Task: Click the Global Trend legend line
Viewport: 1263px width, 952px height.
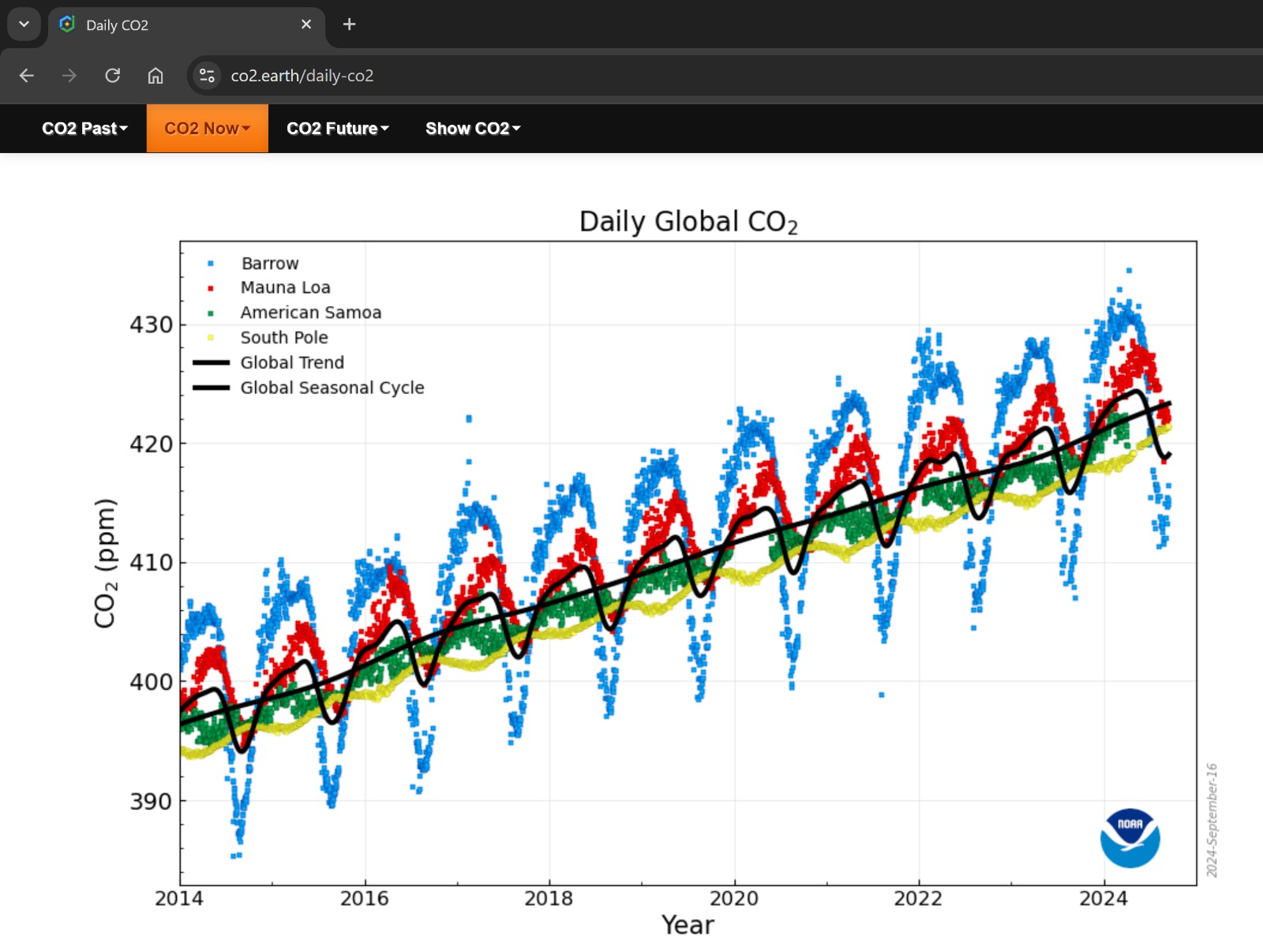Action: [x=211, y=363]
